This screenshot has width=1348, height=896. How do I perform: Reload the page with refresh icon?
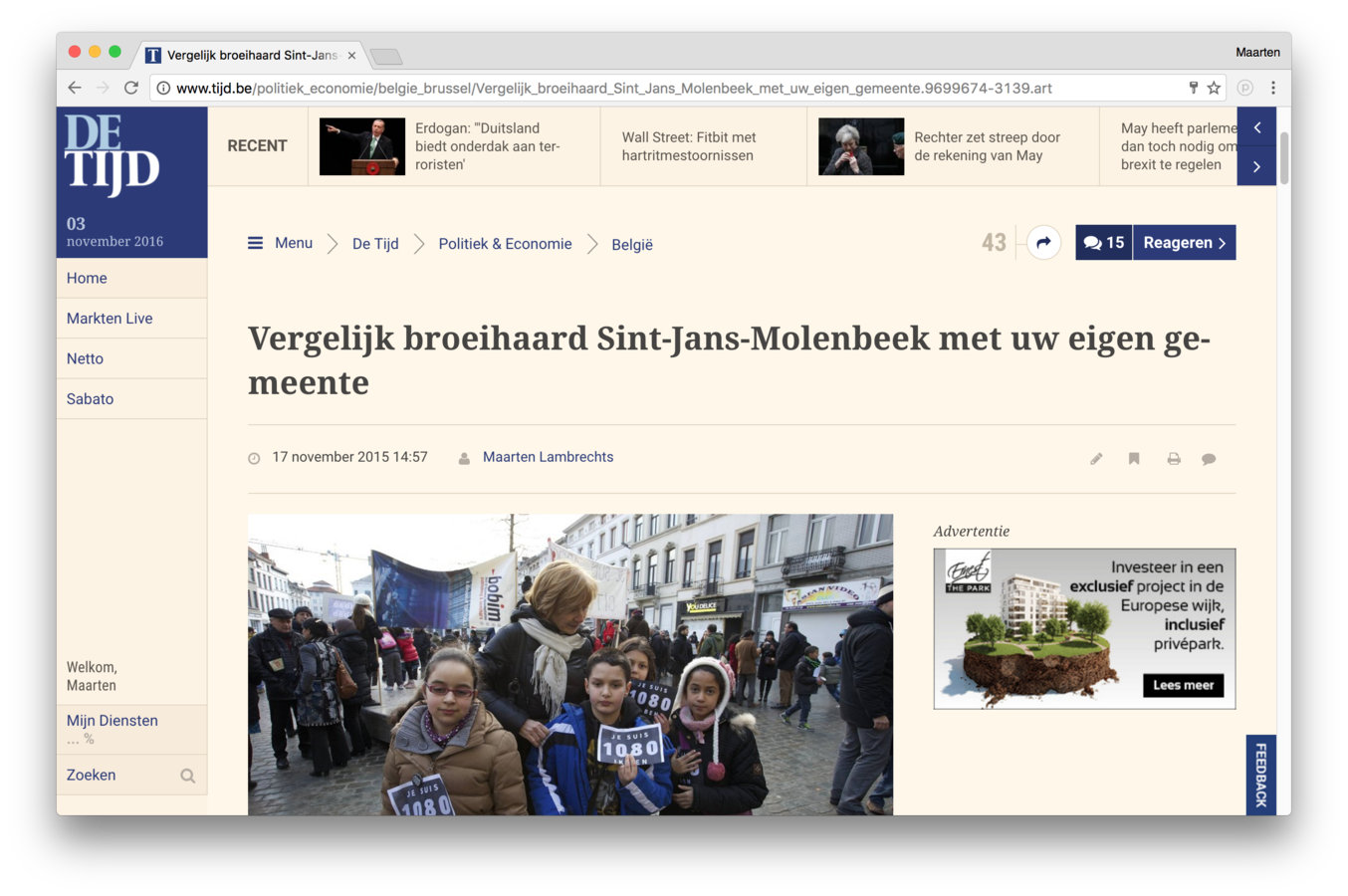[x=130, y=88]
